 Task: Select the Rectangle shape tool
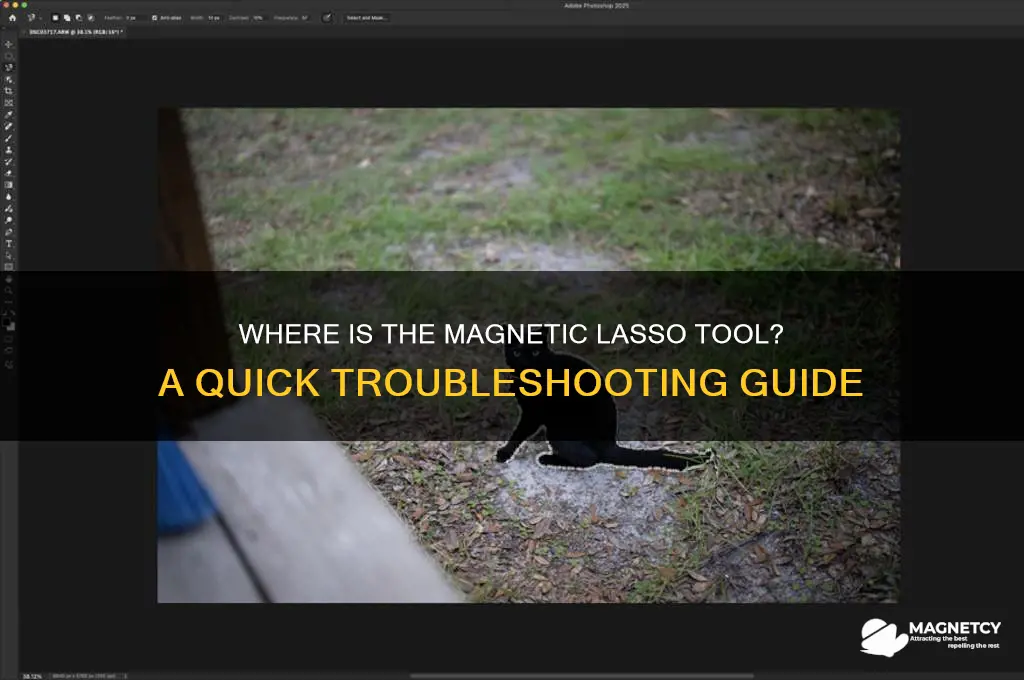8,267
